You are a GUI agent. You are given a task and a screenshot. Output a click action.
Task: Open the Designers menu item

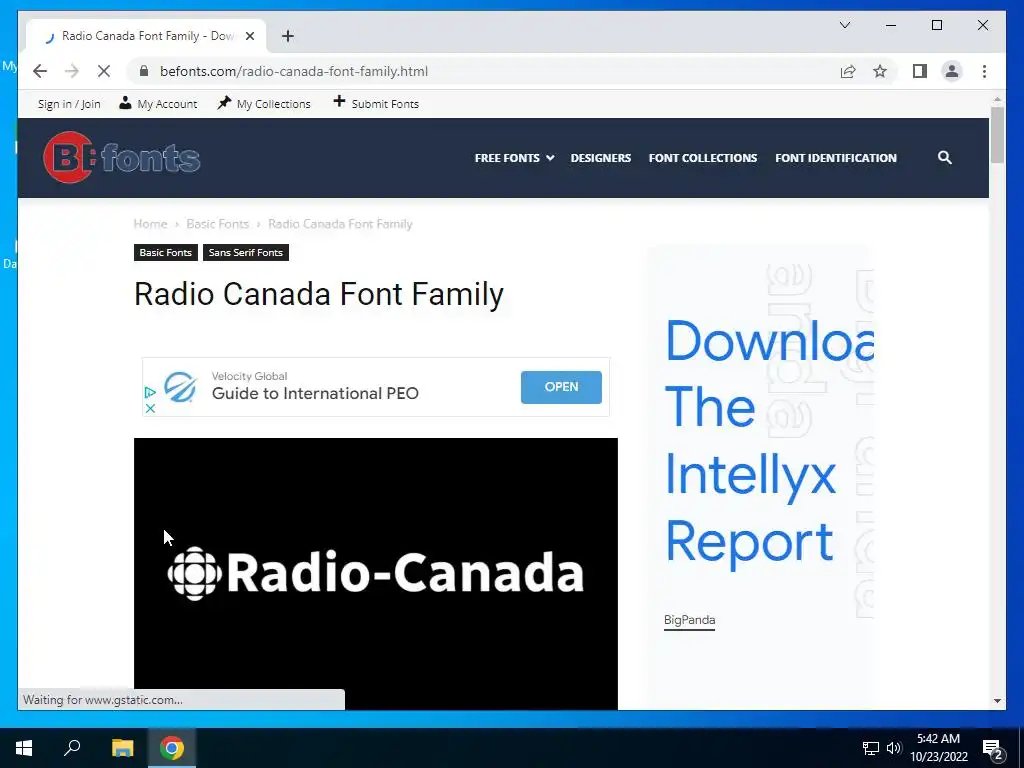601,157
